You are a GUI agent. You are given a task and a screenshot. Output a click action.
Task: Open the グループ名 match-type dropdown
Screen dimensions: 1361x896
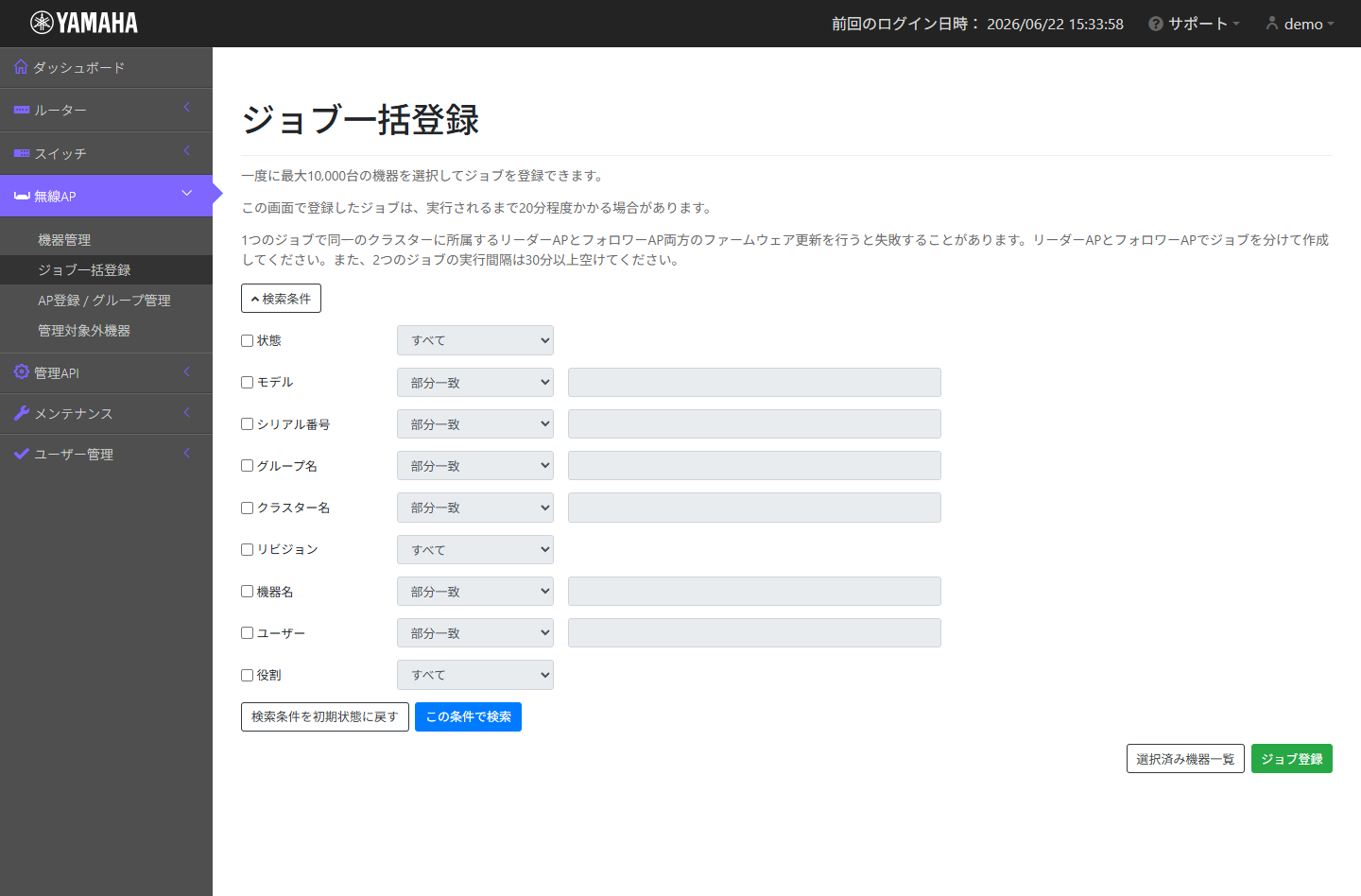tap(475, 466)
